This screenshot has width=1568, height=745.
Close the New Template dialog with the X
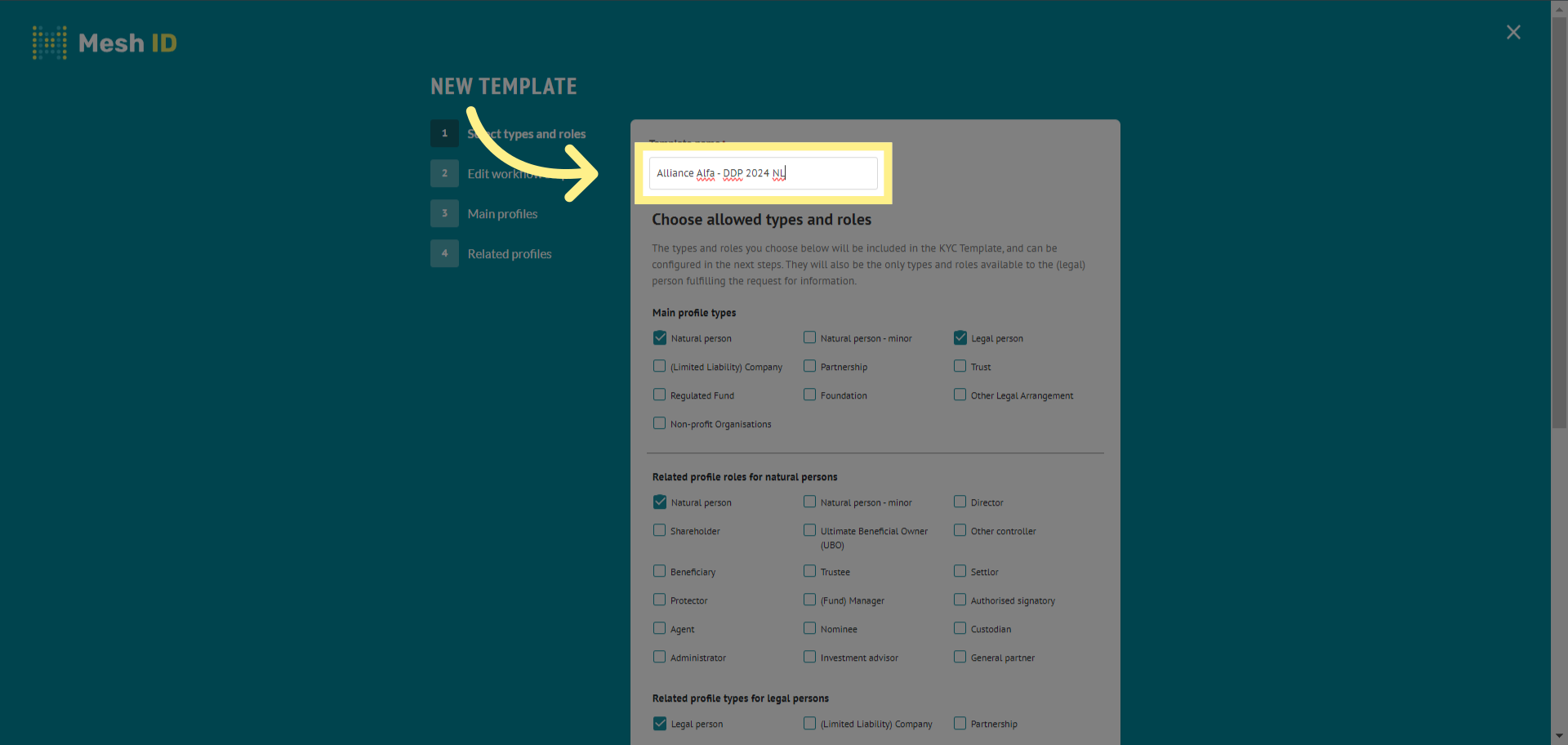pyautogui.click(x=1513, y=32)
